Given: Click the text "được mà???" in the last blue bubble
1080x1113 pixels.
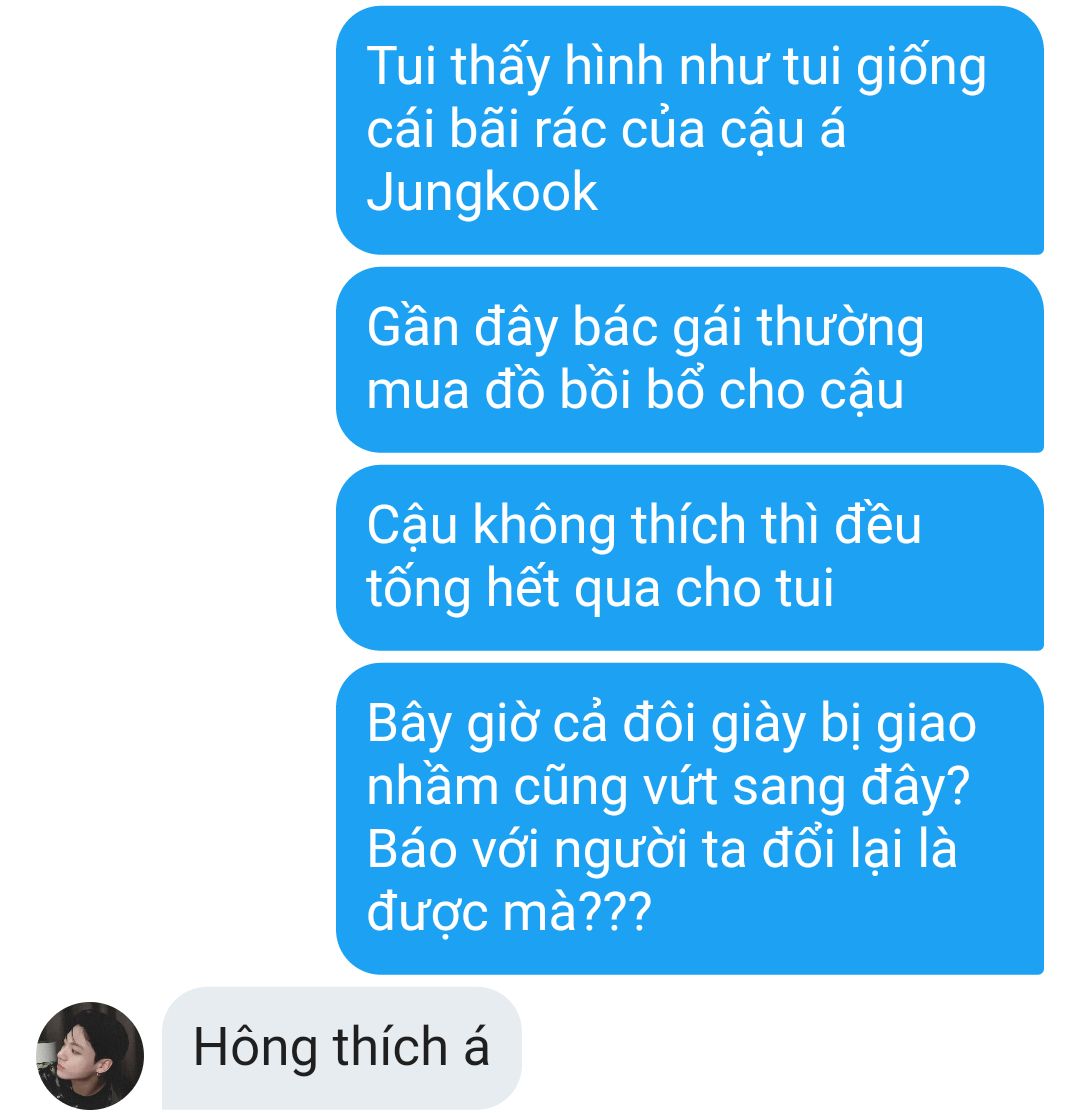Looking at the screenshot, I should (x=509, y=912).
